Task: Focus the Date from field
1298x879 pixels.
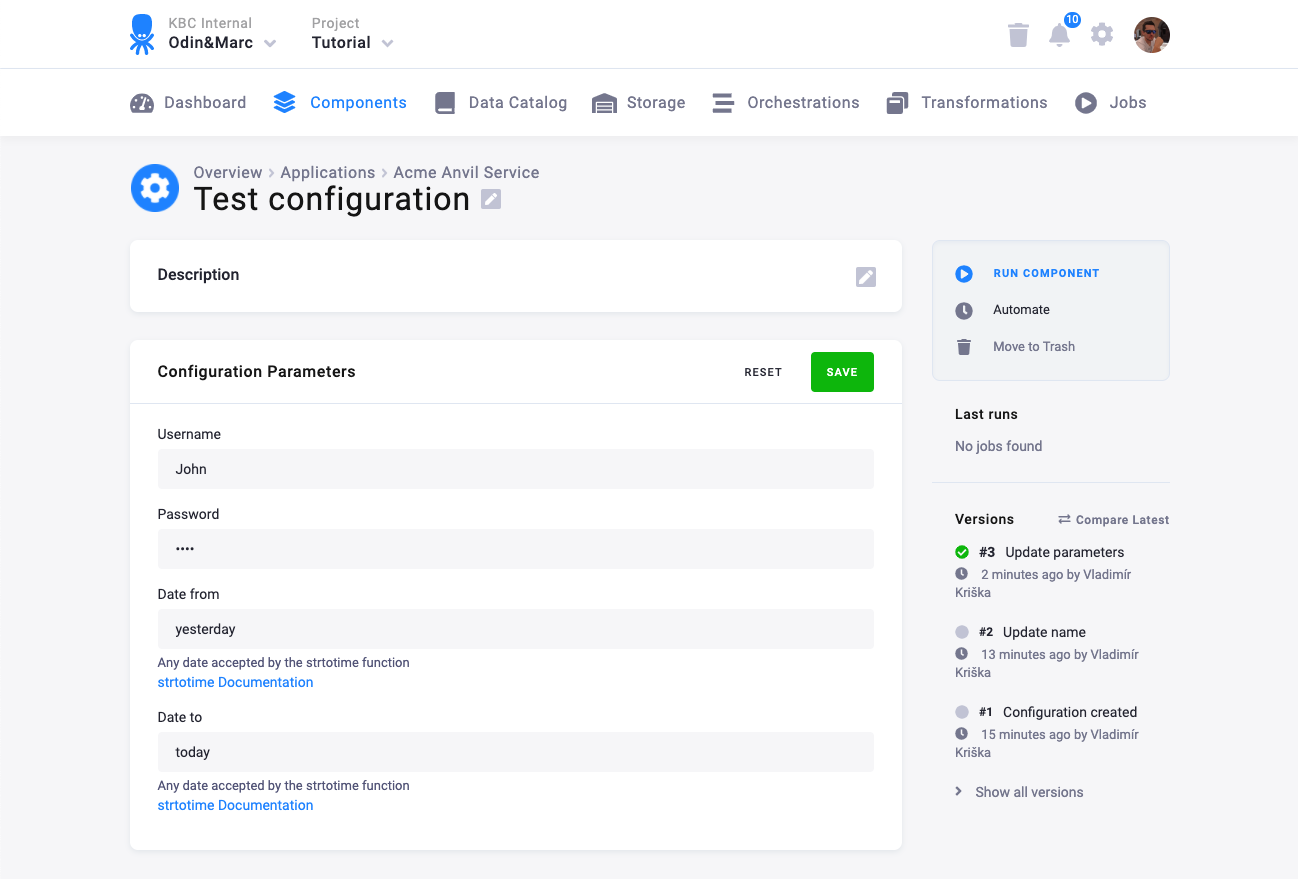Action: [x=516, y=629]
